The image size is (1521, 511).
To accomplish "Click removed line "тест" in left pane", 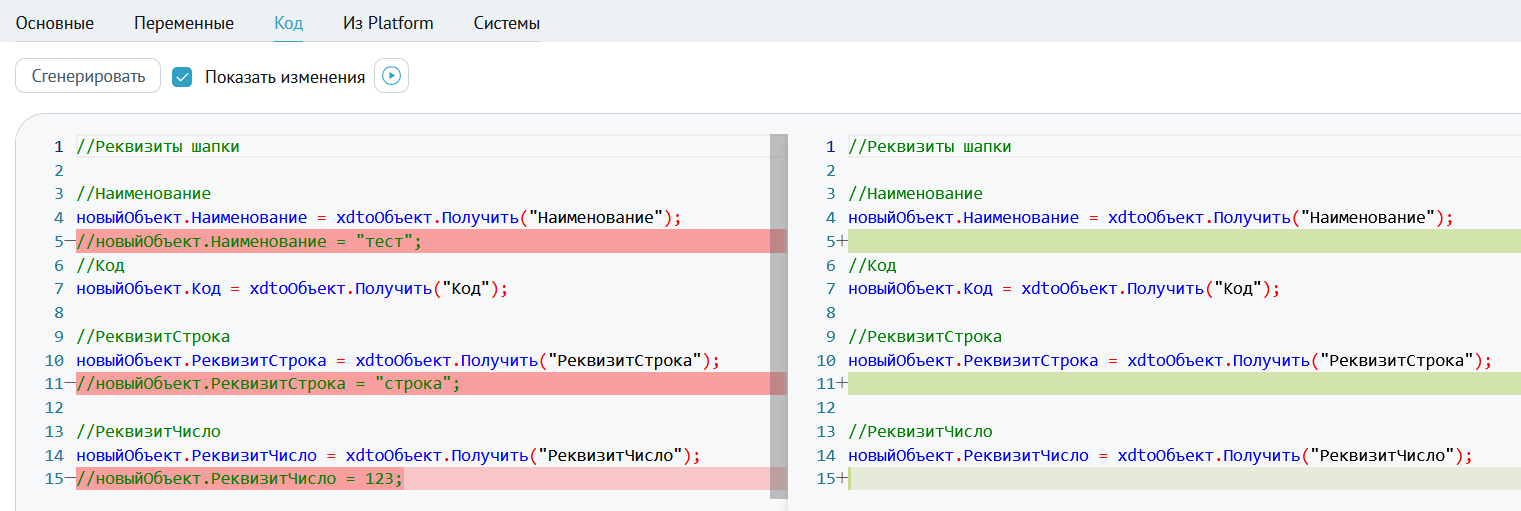I will click(431, 242).
